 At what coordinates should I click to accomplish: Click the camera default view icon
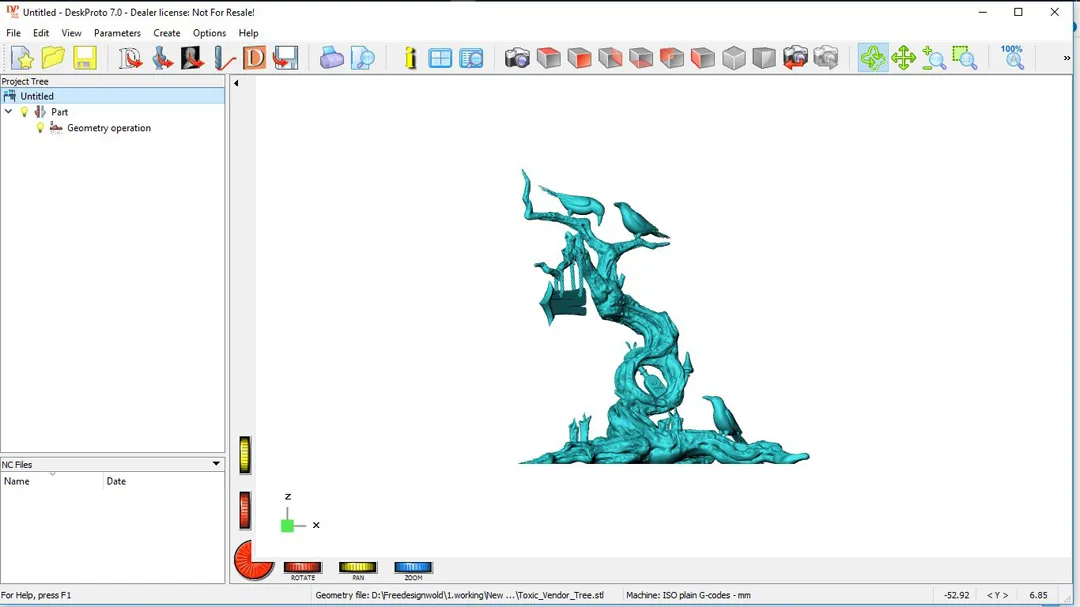point(517,58)
